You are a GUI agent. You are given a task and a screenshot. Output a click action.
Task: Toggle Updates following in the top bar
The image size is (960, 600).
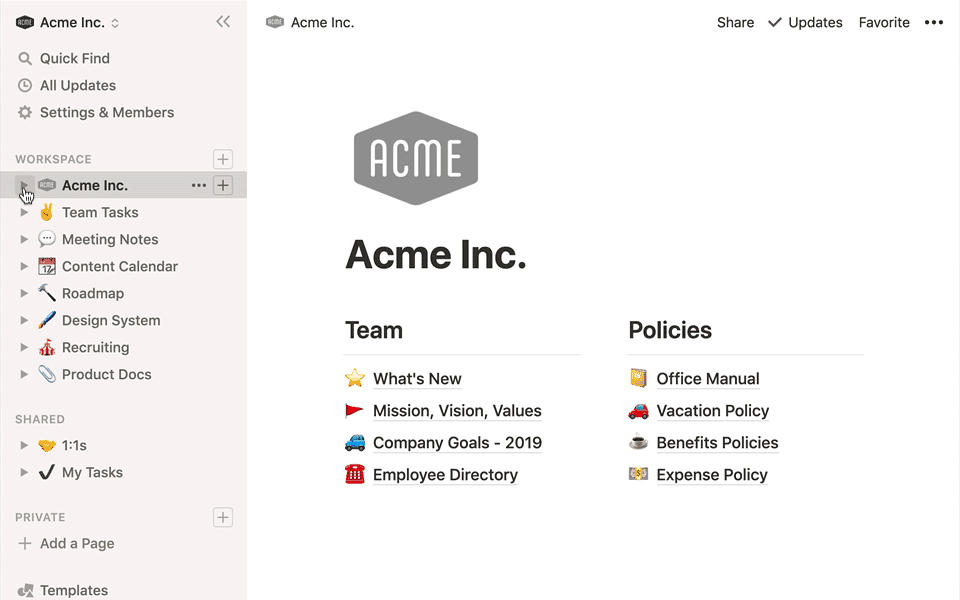point(805,22)
